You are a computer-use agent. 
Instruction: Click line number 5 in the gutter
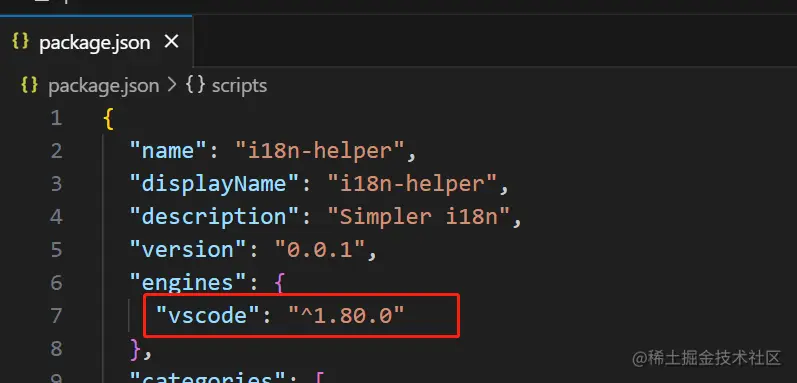(x=56, y=250)
